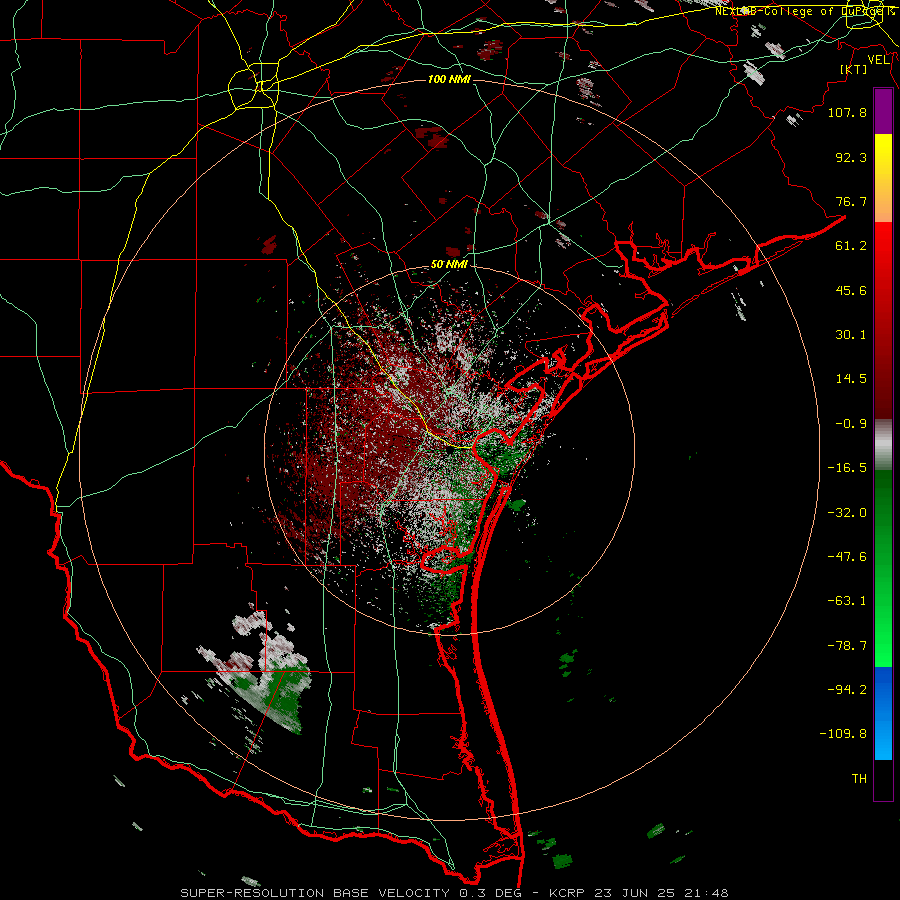Click the -63.1 velocity scale value
The height and width of the screenshot is (900, 900).
coord(847,601)
